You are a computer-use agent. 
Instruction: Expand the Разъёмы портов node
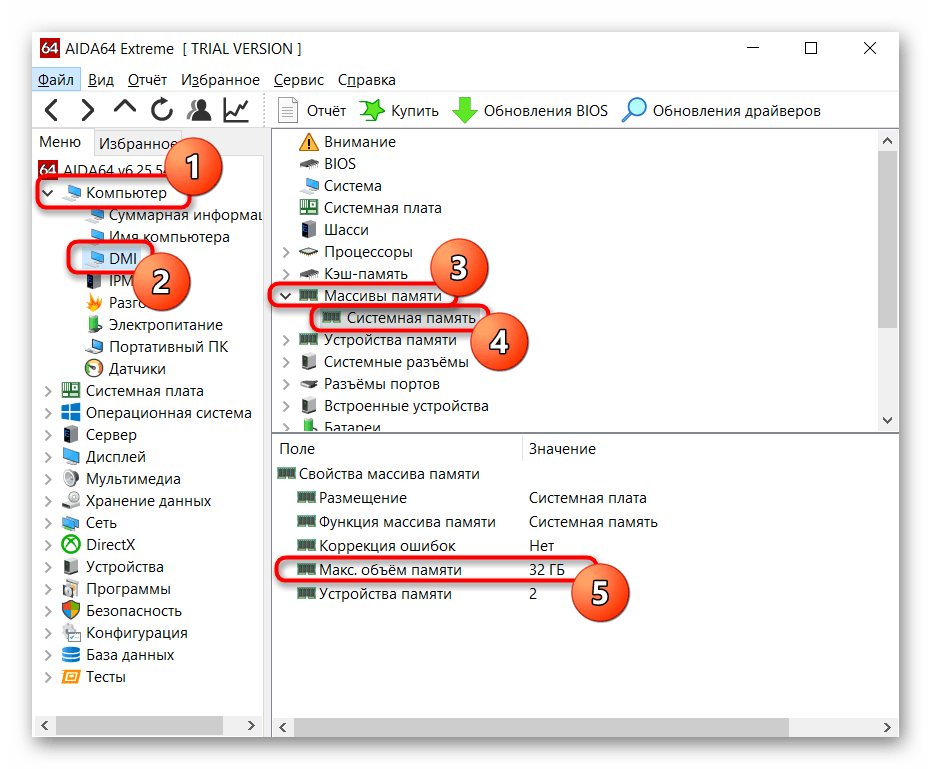pos(286,384)
